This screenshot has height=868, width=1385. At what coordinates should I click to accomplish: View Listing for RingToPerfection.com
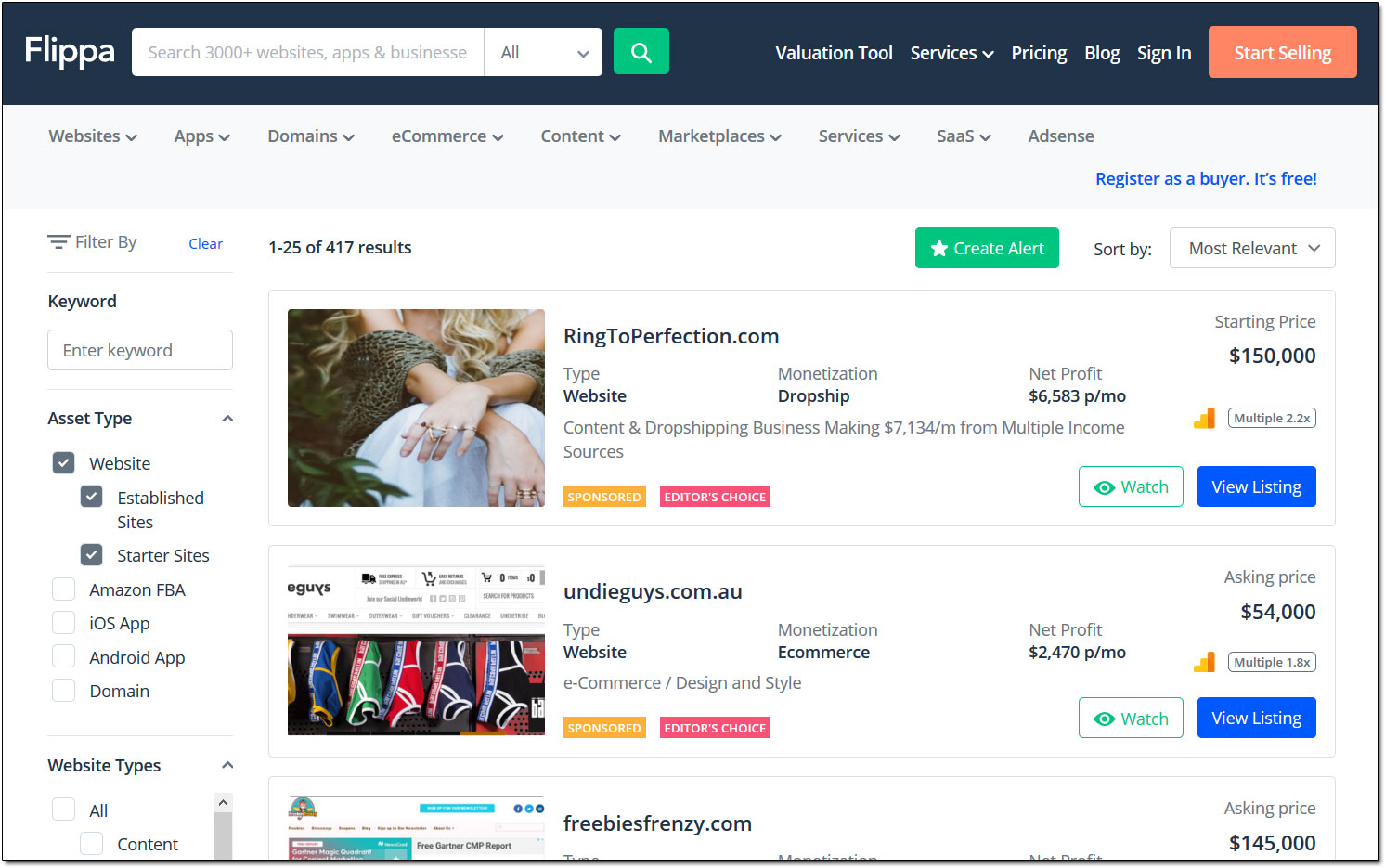coord(1257,486)
